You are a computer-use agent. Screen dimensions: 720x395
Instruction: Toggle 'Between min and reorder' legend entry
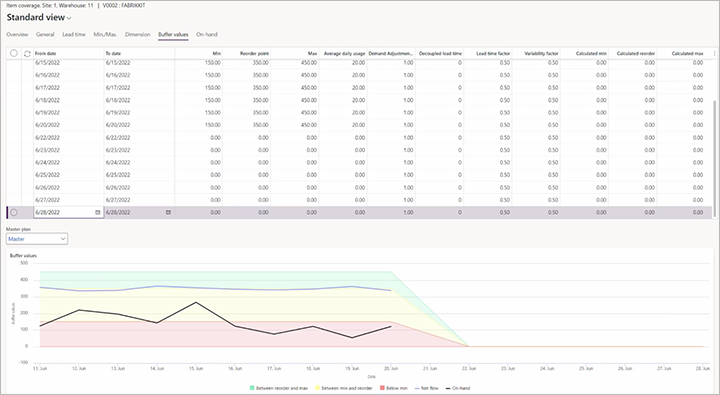pos(343,388)
